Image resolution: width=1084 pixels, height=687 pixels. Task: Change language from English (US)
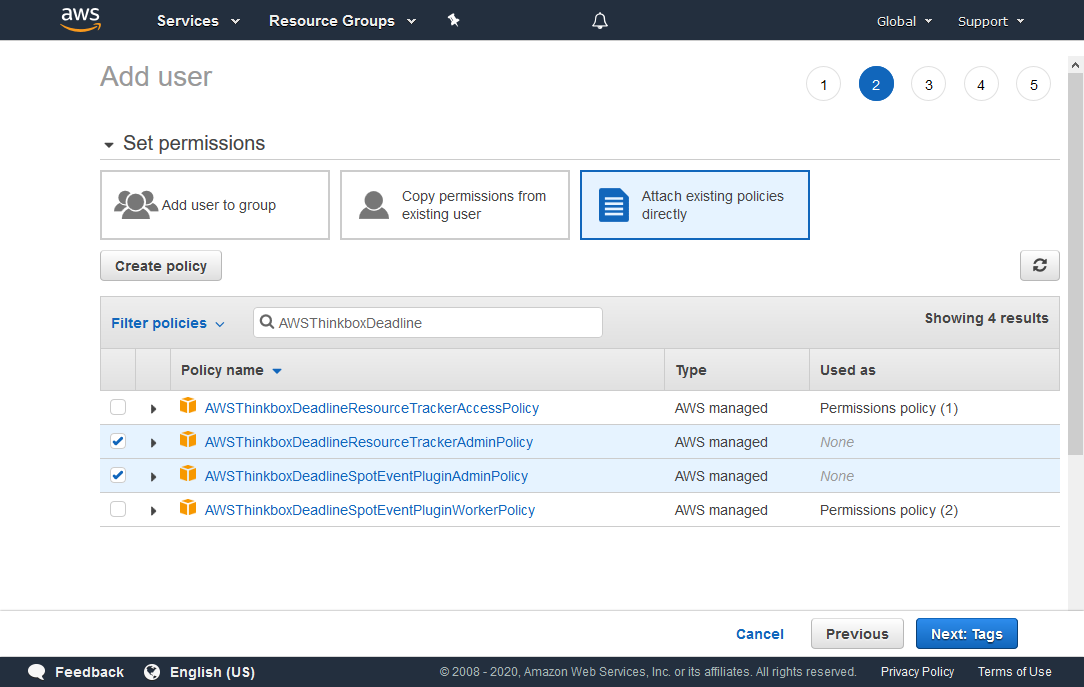212,672
